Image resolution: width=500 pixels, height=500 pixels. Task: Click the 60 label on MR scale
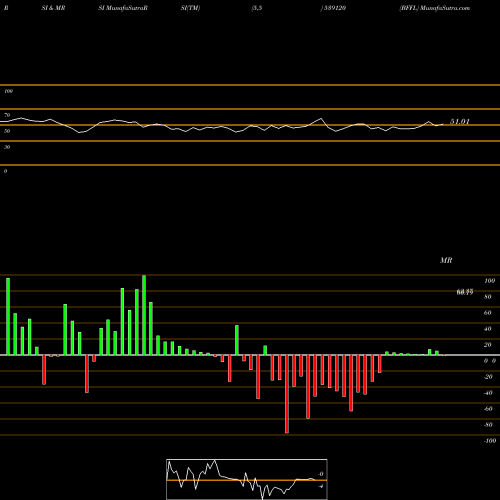(x=488, y=313)
